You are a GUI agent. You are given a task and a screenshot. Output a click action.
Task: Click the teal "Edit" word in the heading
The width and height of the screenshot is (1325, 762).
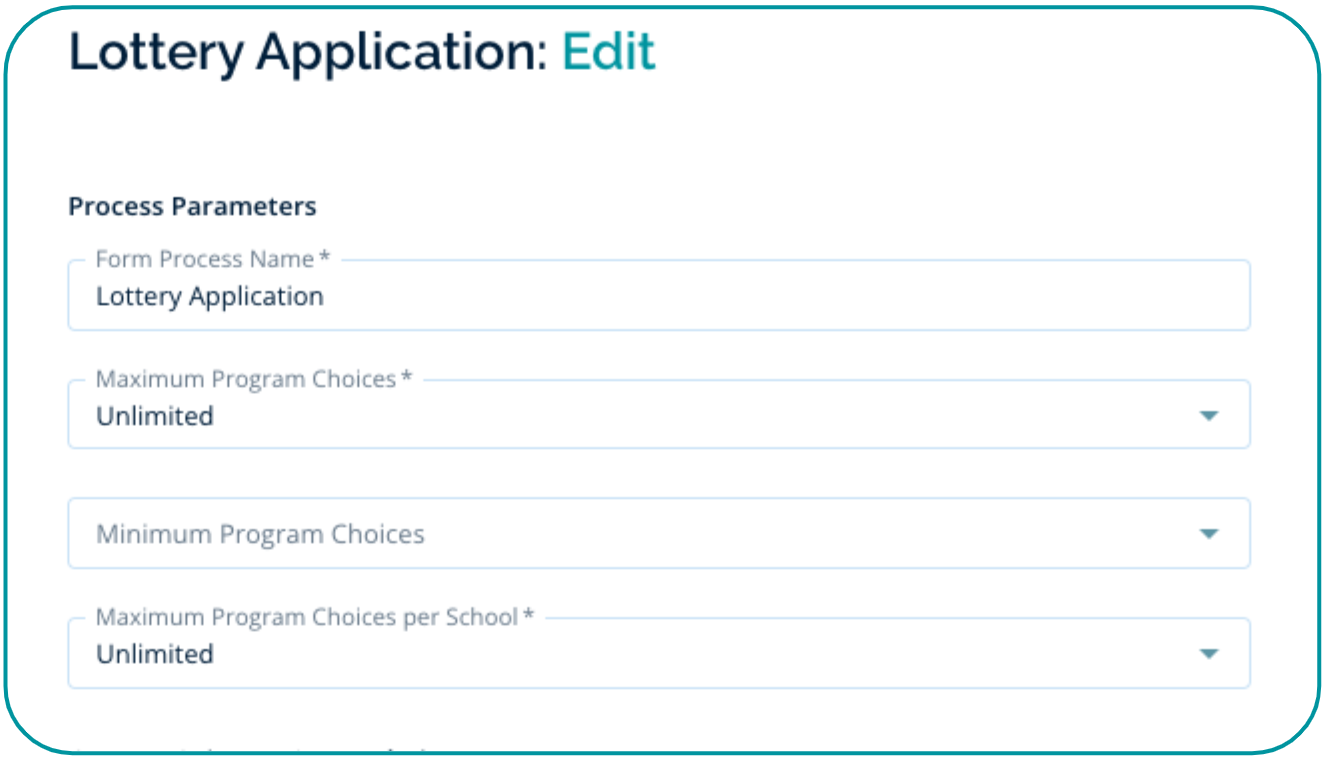tap(608, 52)
